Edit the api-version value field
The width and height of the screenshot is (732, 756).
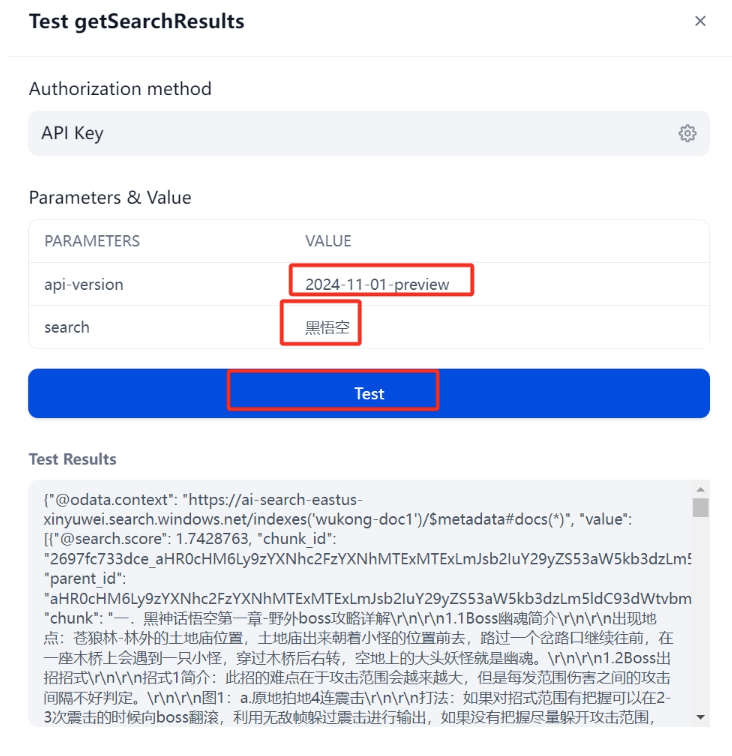(502, 284)
